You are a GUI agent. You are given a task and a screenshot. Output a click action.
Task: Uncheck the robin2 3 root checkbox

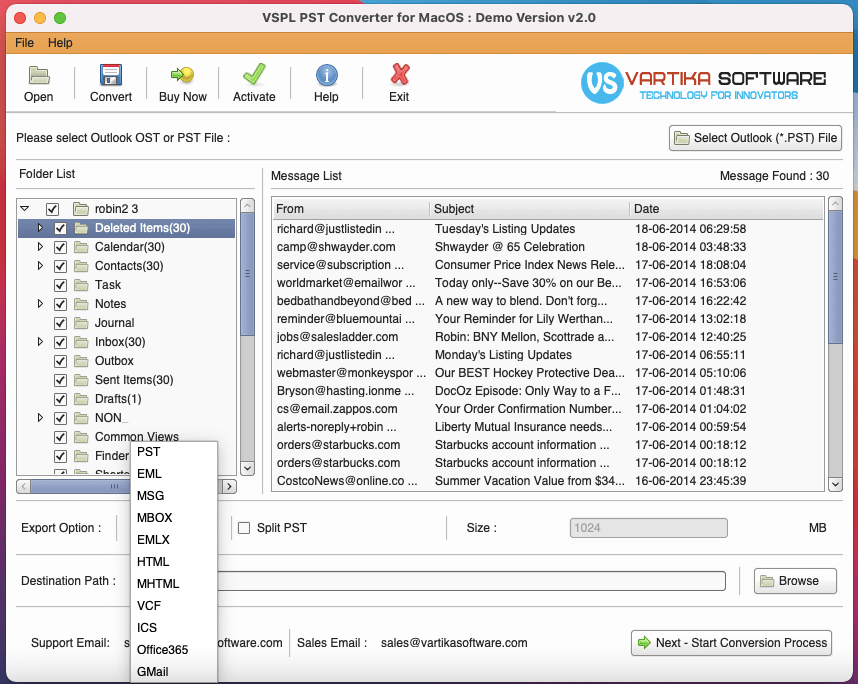[53, 209]
